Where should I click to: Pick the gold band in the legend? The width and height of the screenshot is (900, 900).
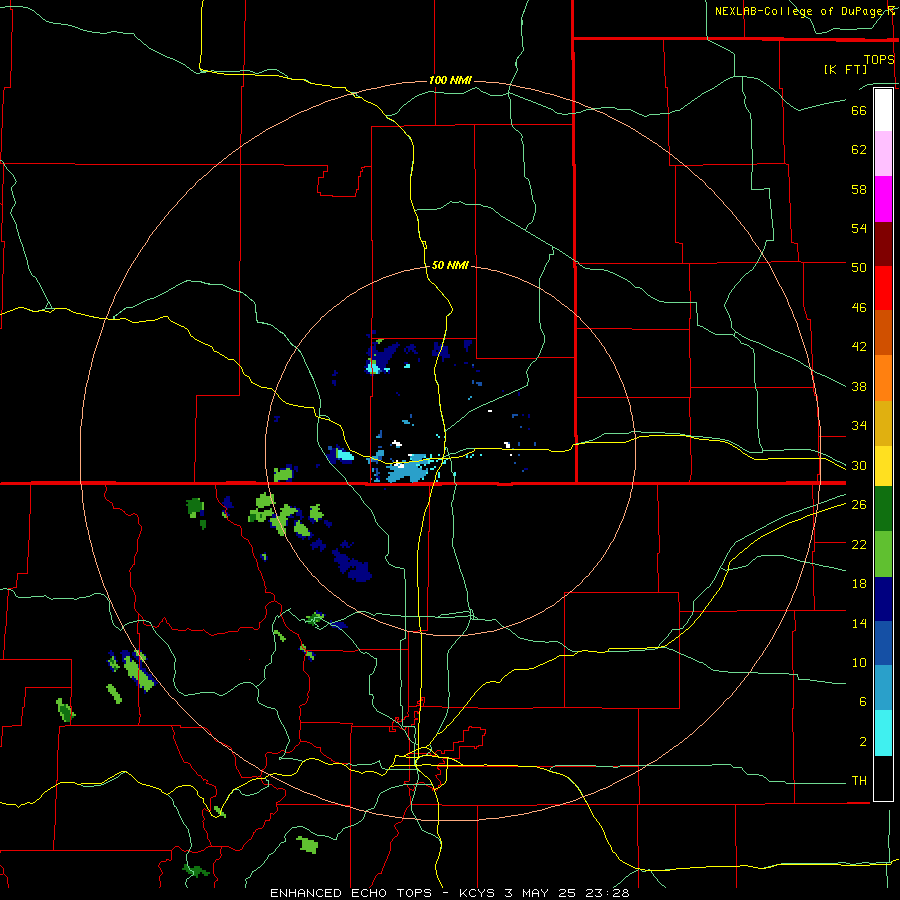tap(883, 423)
